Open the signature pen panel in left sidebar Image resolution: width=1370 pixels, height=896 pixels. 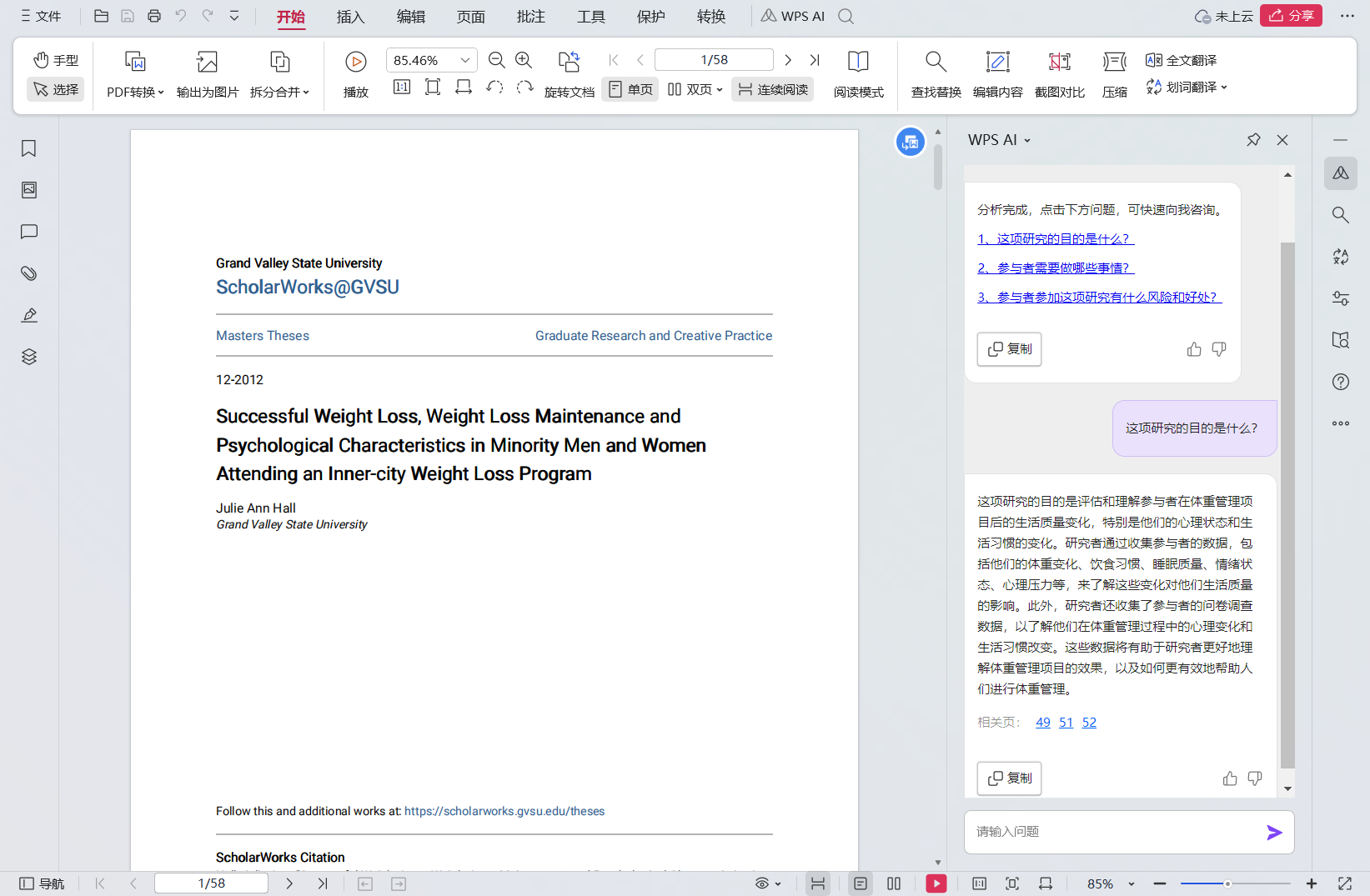[x=29, y=315]
